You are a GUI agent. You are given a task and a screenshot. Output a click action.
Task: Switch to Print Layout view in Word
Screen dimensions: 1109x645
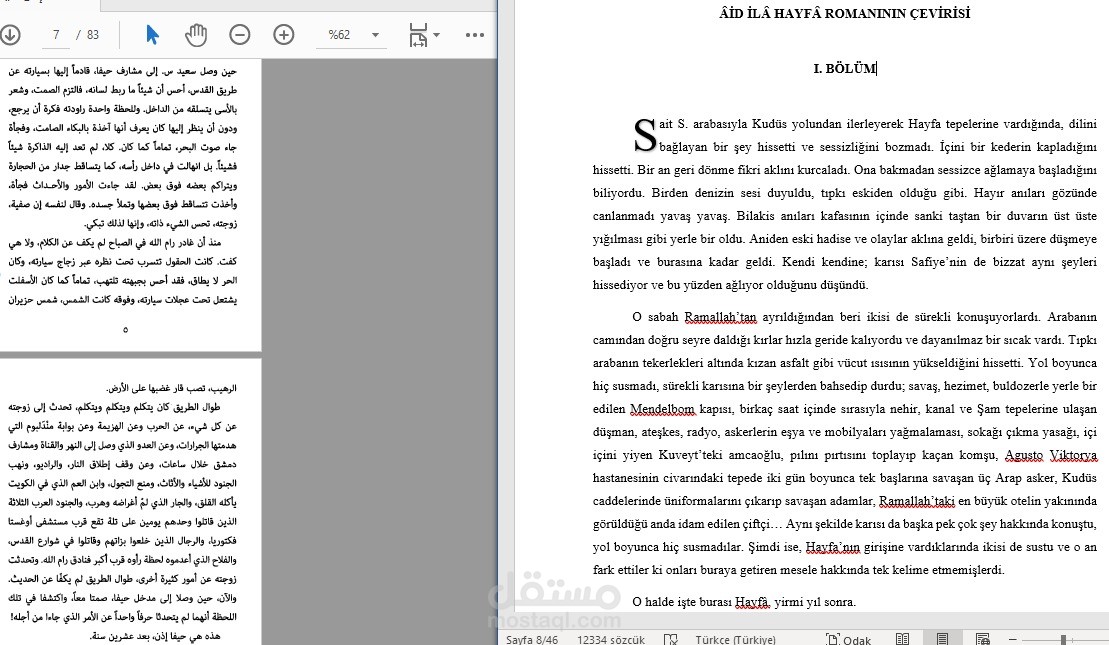(942, 639)
